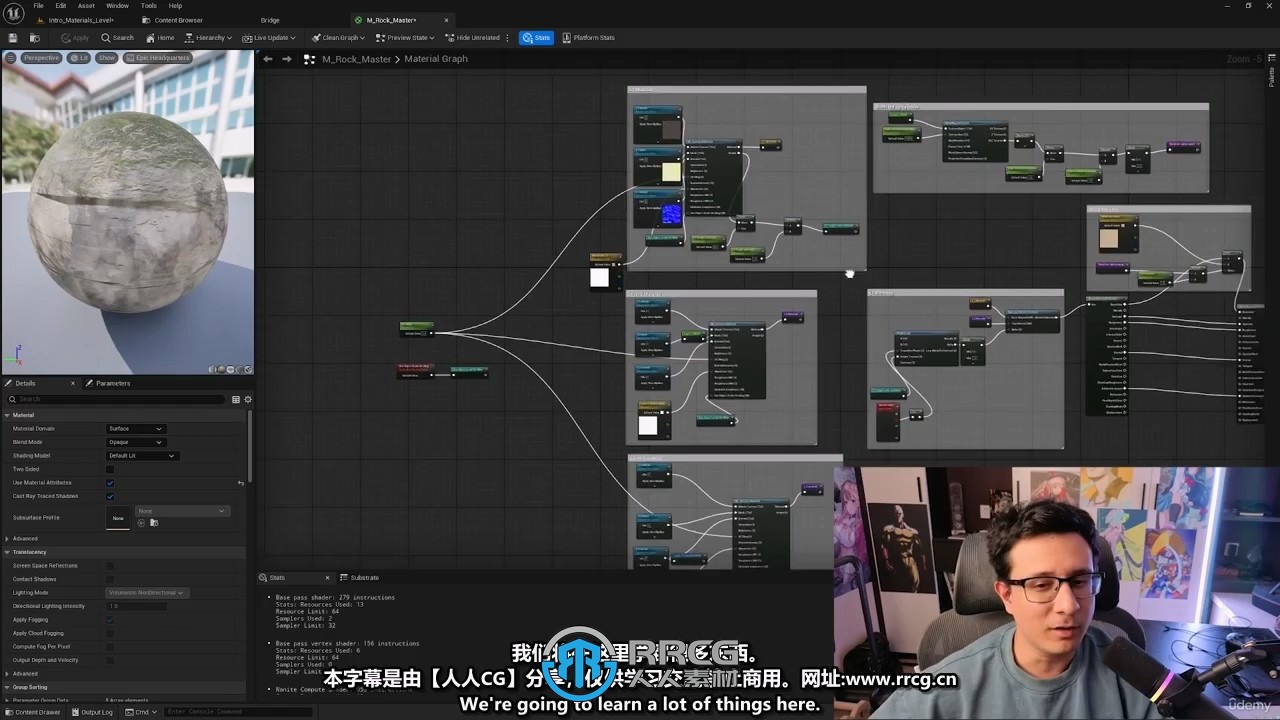
Task: Open Details panel settings gear
Action: tap(248, 399)
